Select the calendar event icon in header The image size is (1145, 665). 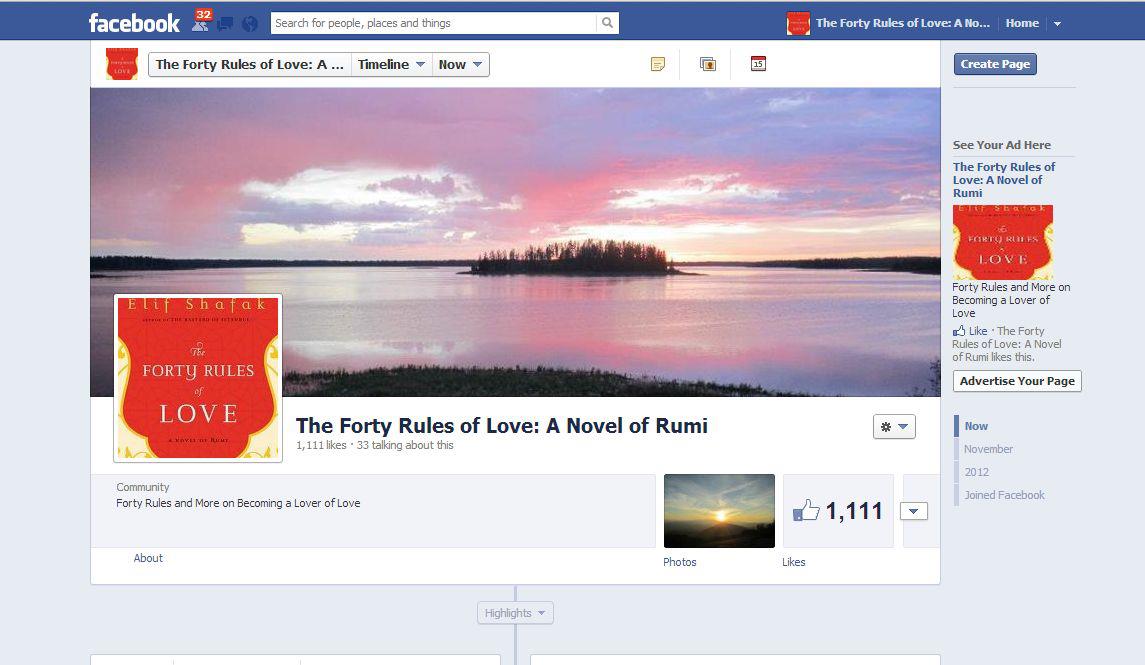758,64
